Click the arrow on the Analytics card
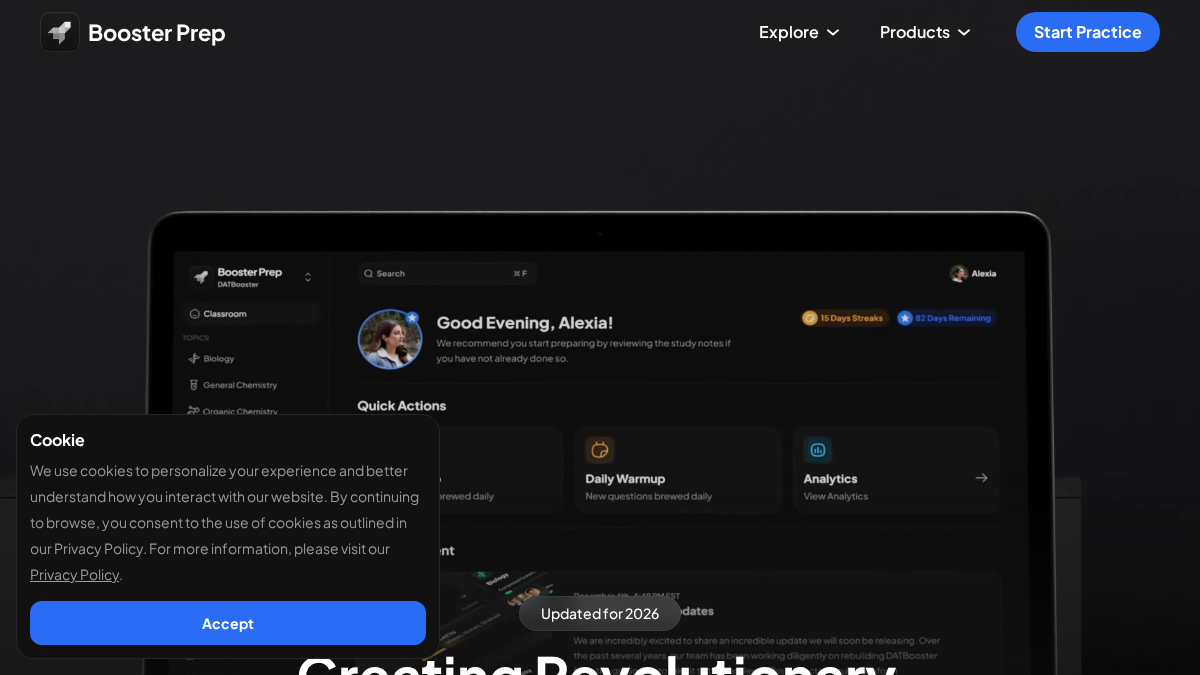 tap(981, 478)
